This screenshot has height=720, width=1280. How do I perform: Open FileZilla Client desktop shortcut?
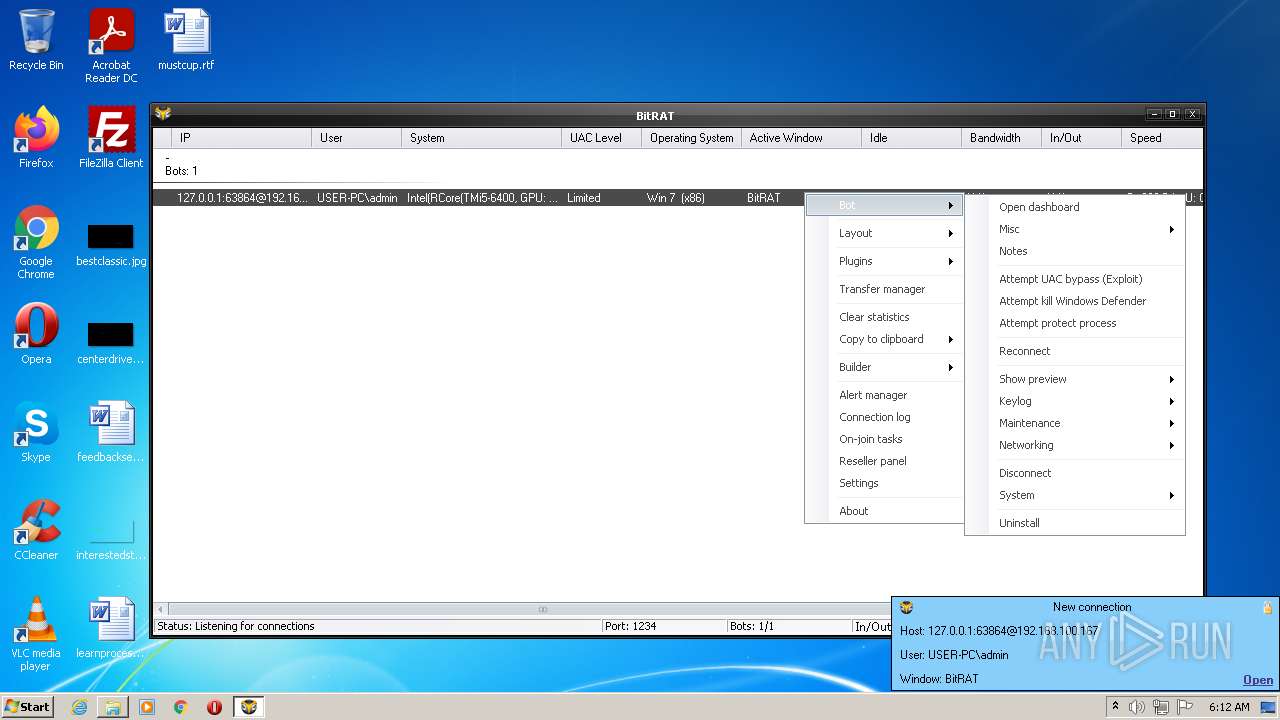111,138
